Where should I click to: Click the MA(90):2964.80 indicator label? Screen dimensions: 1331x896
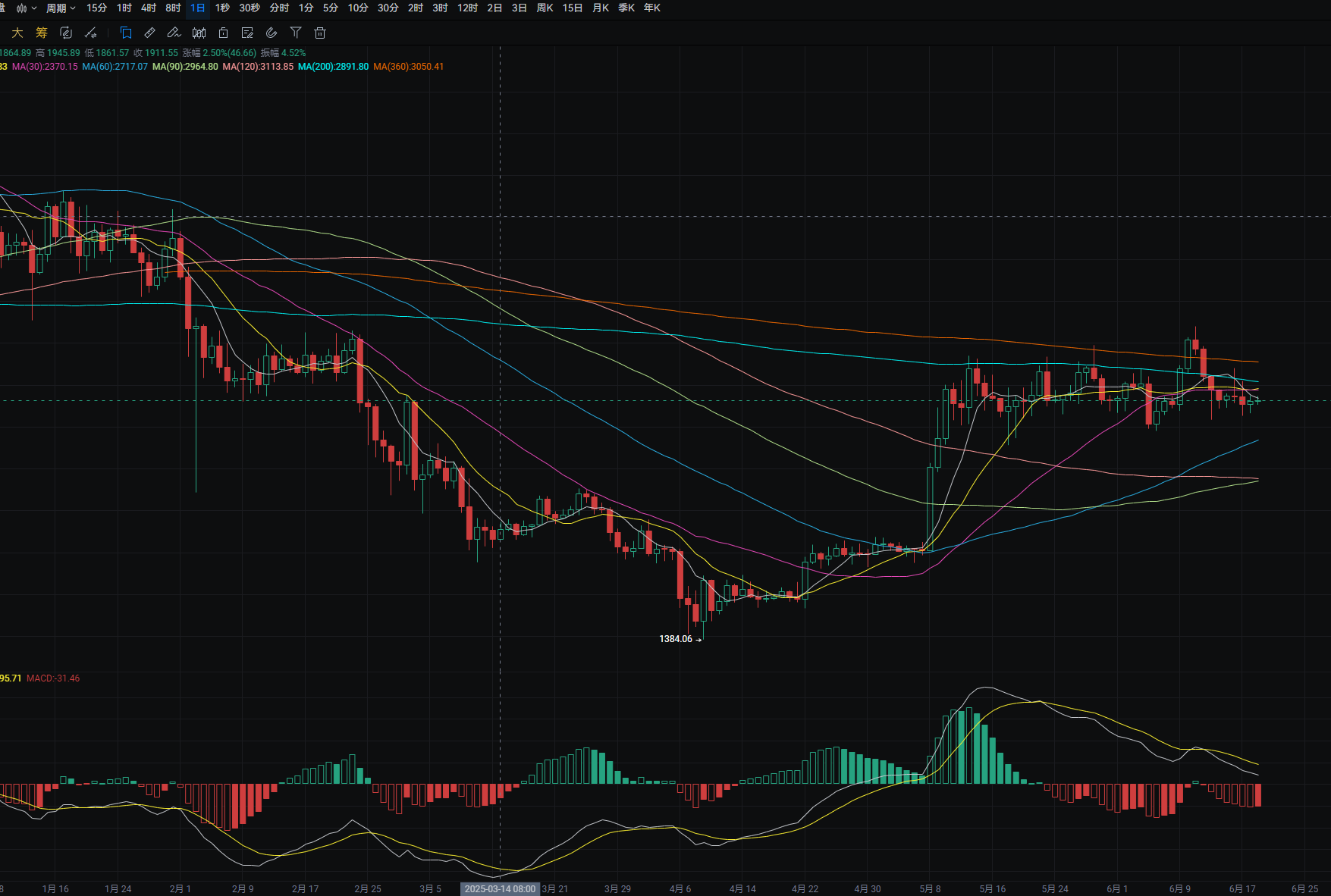tap(185, 67)
